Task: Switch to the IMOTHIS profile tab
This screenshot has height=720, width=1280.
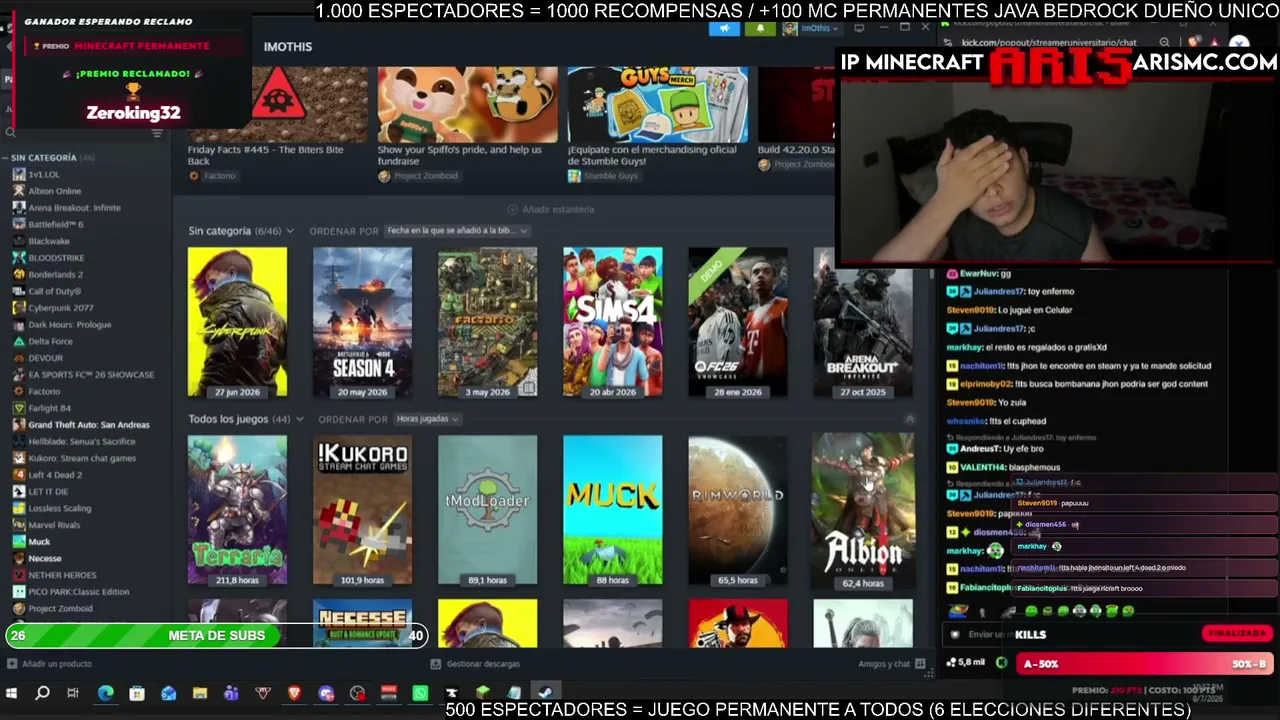Action: pyautogui.click(x=288, y=47)
